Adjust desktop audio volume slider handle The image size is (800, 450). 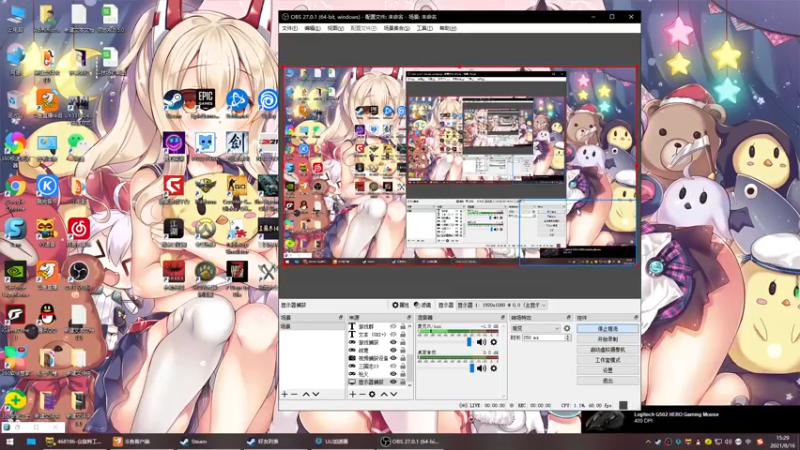coord(472,368)
